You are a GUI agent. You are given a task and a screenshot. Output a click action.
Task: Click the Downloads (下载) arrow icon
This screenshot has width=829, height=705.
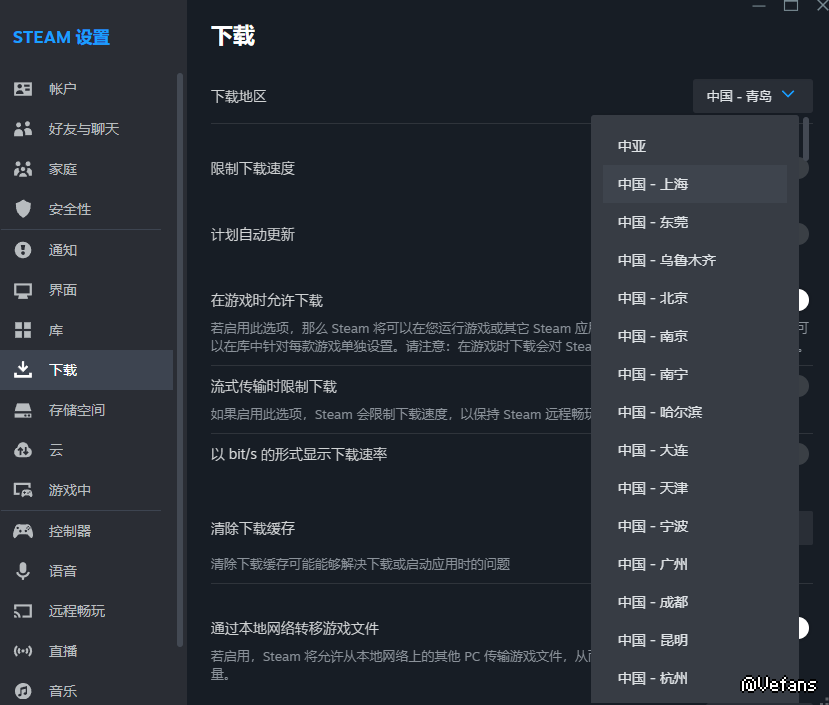point(23,370)
